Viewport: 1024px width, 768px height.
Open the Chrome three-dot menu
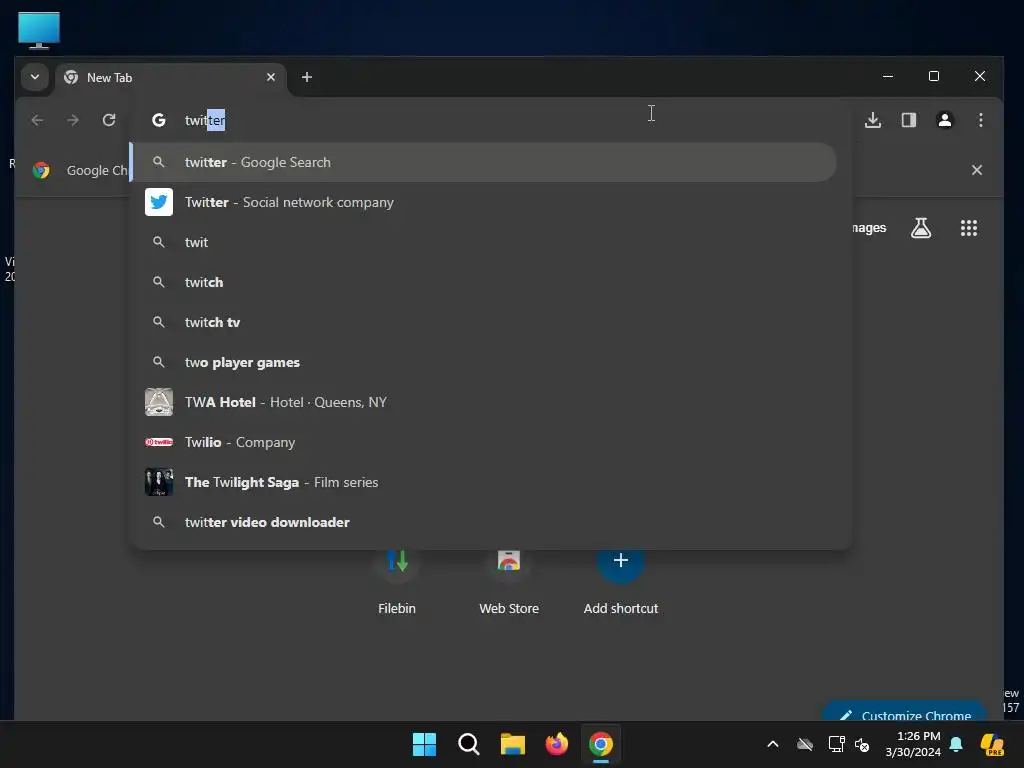tap(980, 120)
